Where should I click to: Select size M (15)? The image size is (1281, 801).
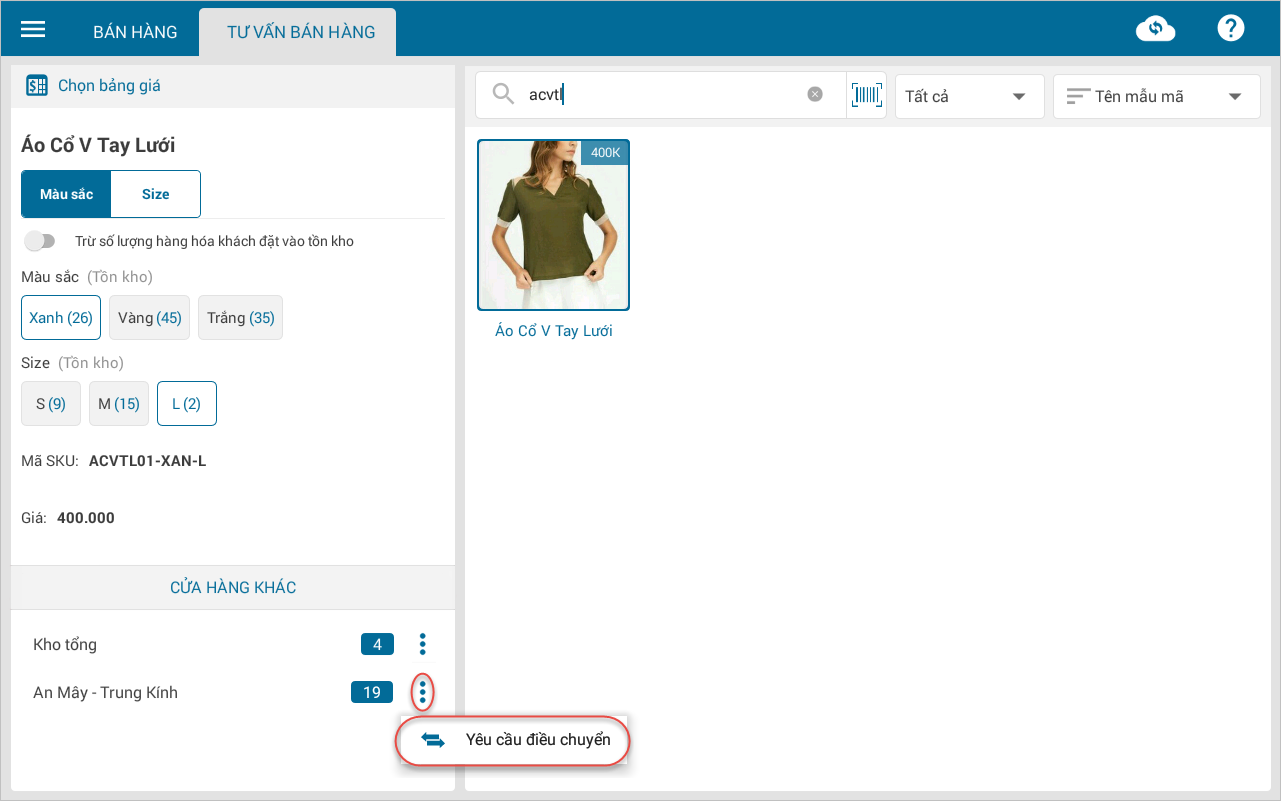coord(119,404)
